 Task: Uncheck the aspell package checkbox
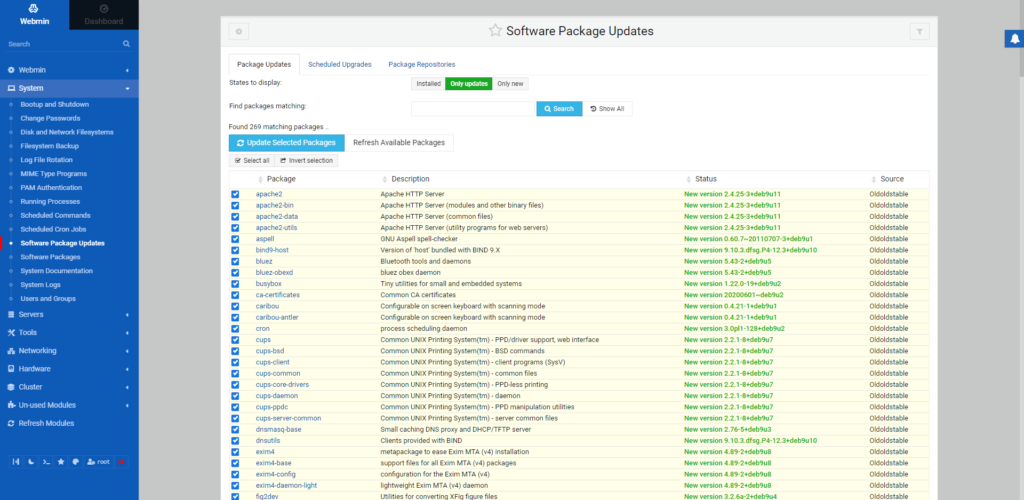pyautogui.click(x=235, y=239)
